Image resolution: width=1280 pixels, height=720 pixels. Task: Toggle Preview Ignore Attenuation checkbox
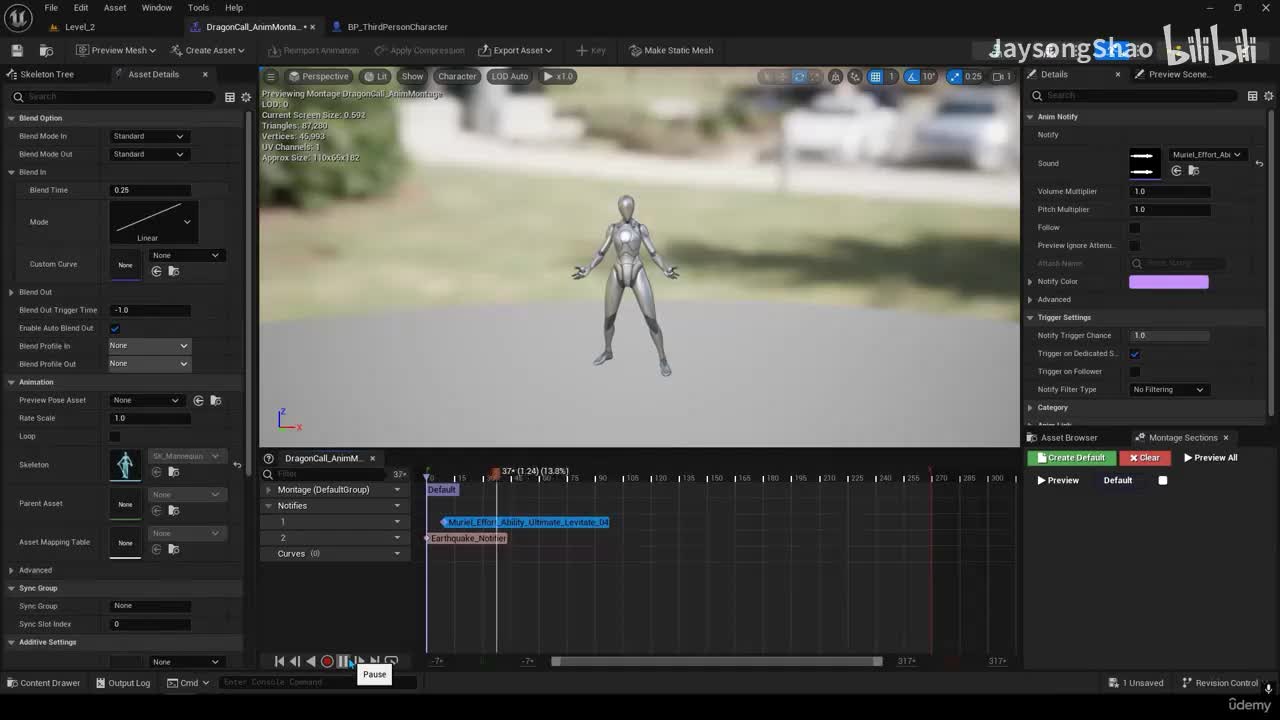pyautogui.click(x=1134, y=245)
